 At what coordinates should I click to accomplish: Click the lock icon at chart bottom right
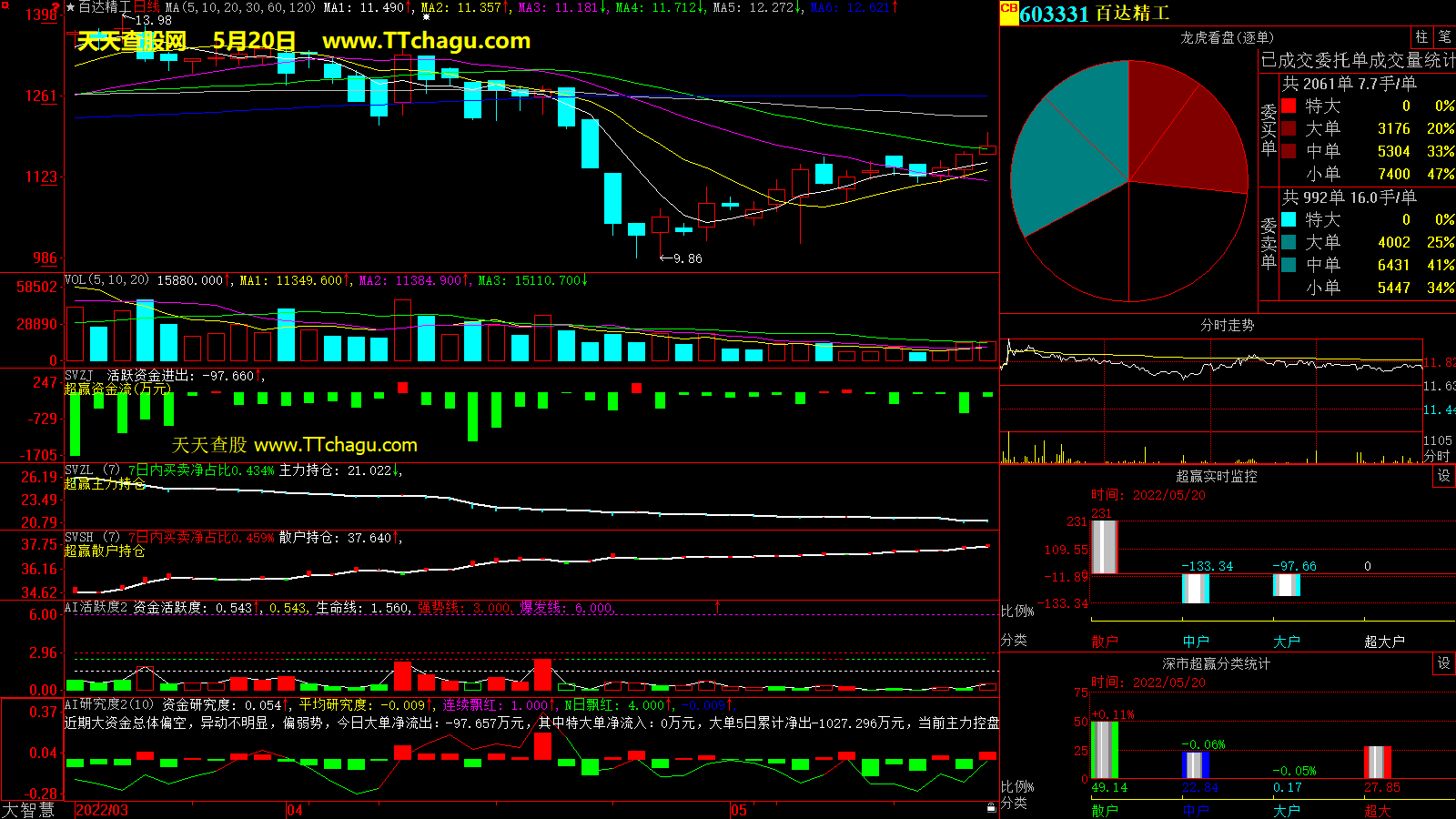click(991, 807)
